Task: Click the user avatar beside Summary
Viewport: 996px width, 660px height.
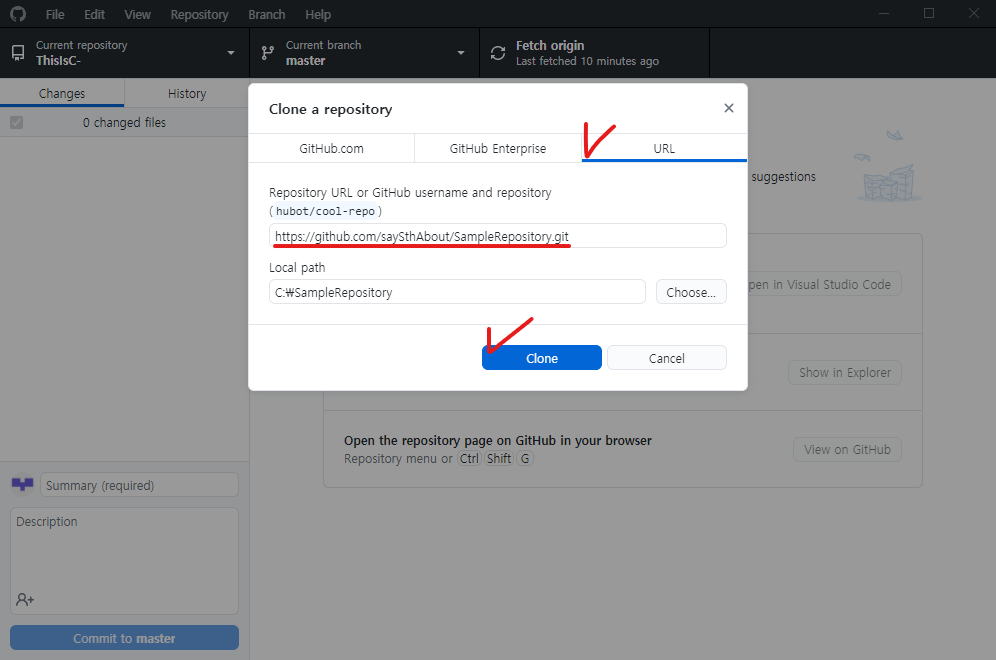Action: click(x=22, y=485)
